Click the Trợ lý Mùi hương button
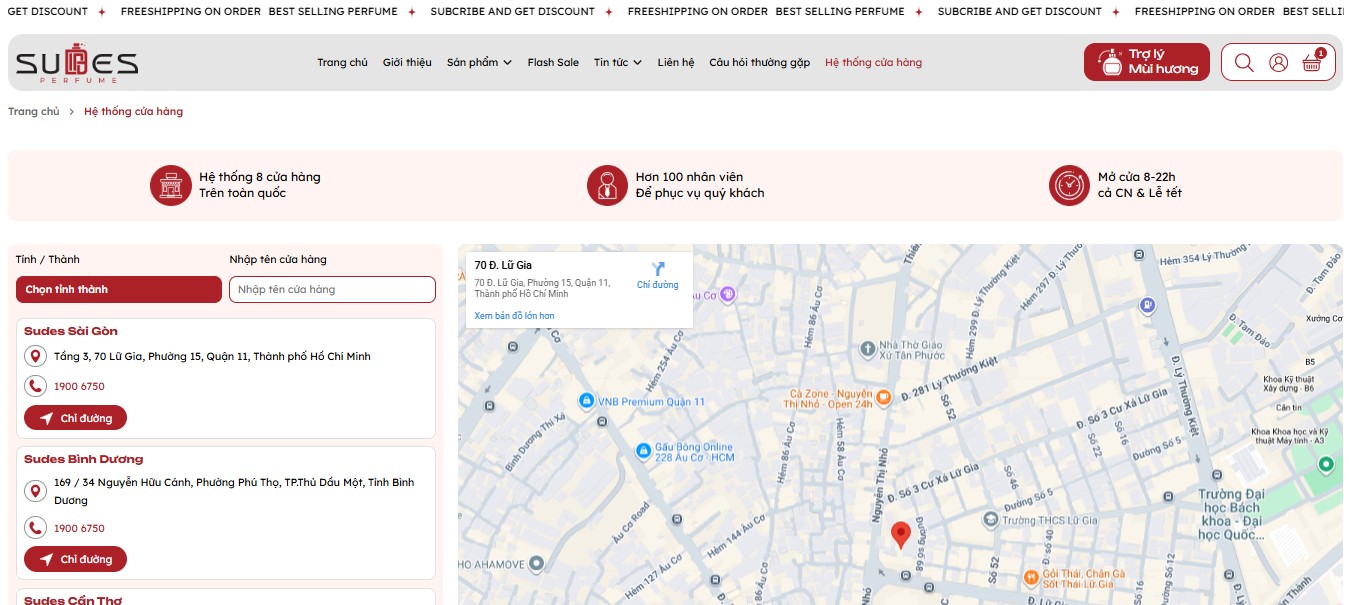 click(x=1147, y=62)
